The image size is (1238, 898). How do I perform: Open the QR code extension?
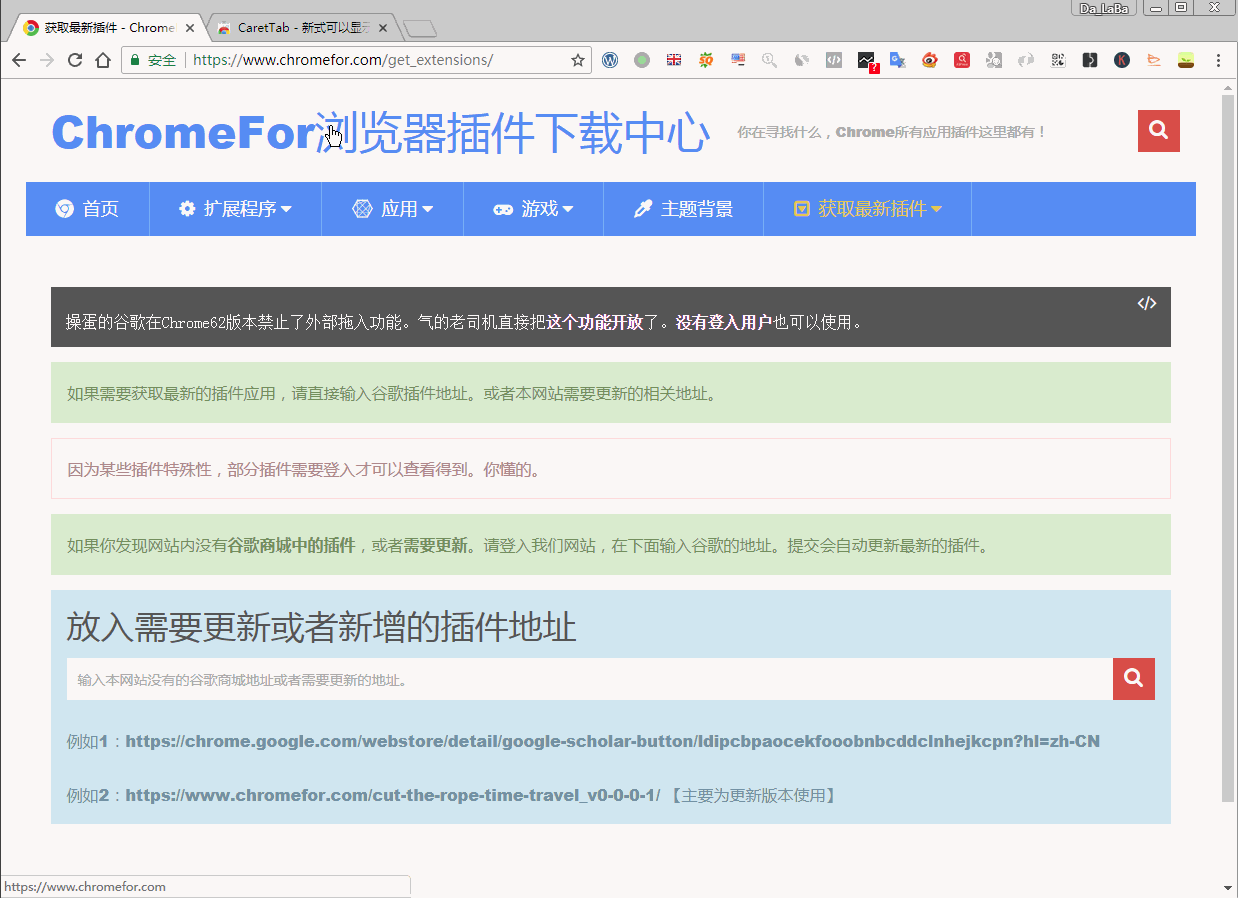1058,60
